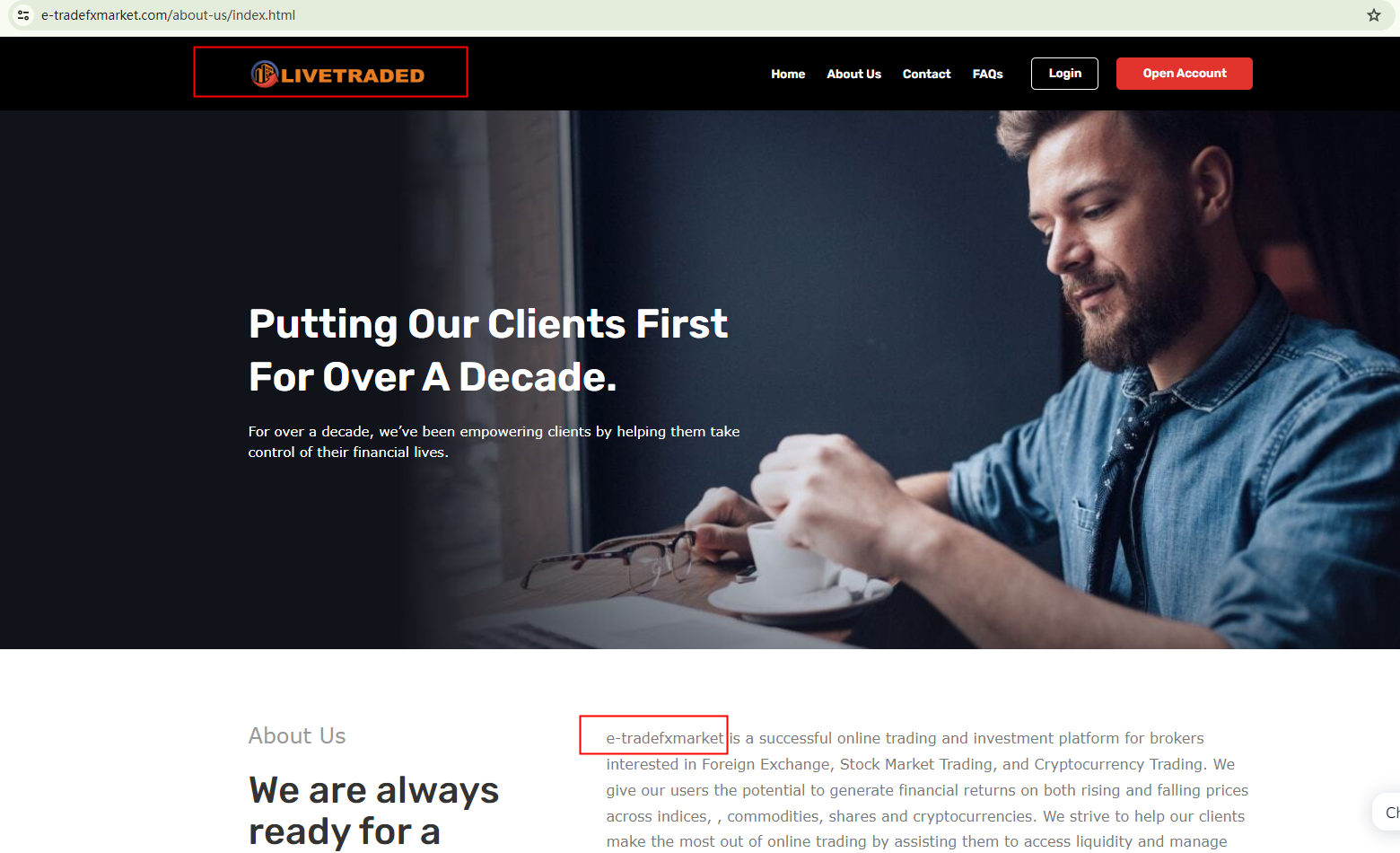Image resolution: width=1400 pixels, height=853 pixels.
Task: Click the We are always ready heading
Action: click(373, 811)
